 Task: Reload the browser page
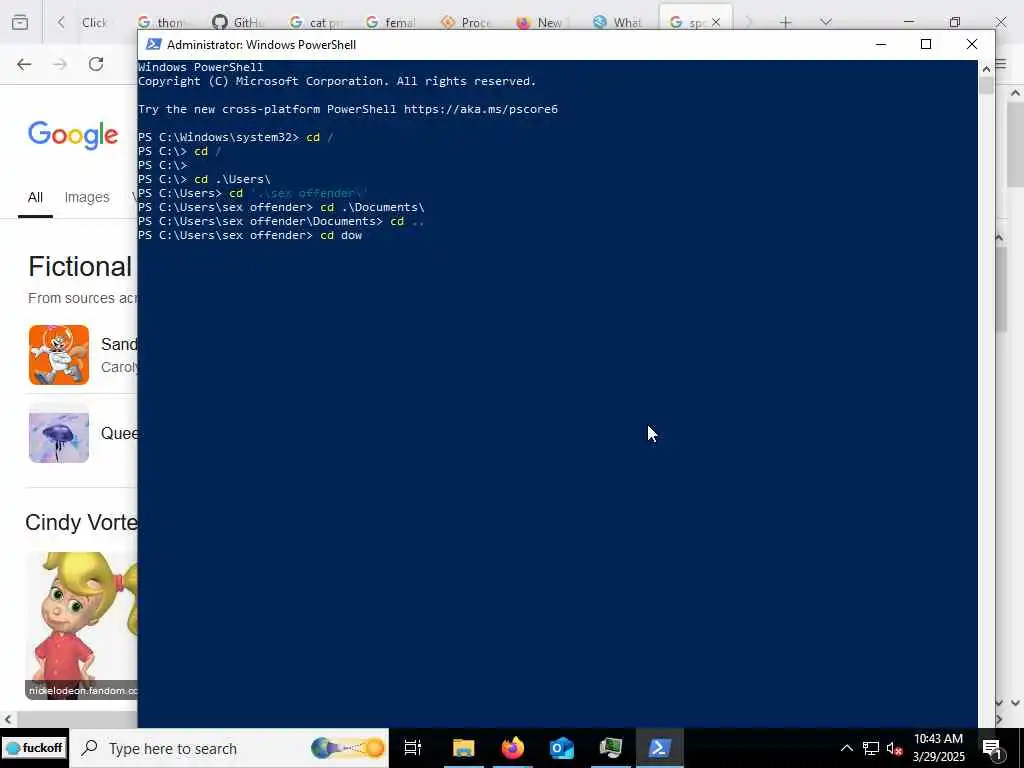(96, 64)
